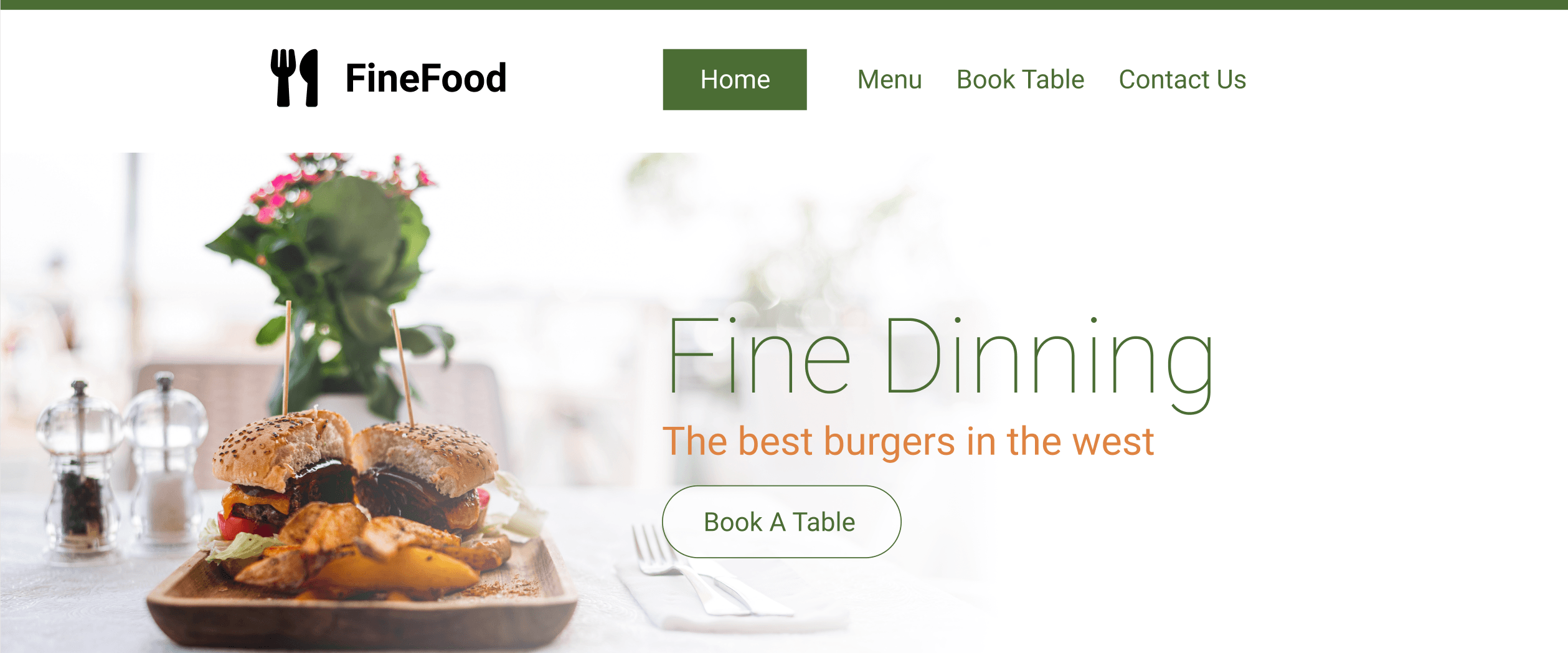
Task: Open the Contact Us page link
Action: (x=1183, y=80)
